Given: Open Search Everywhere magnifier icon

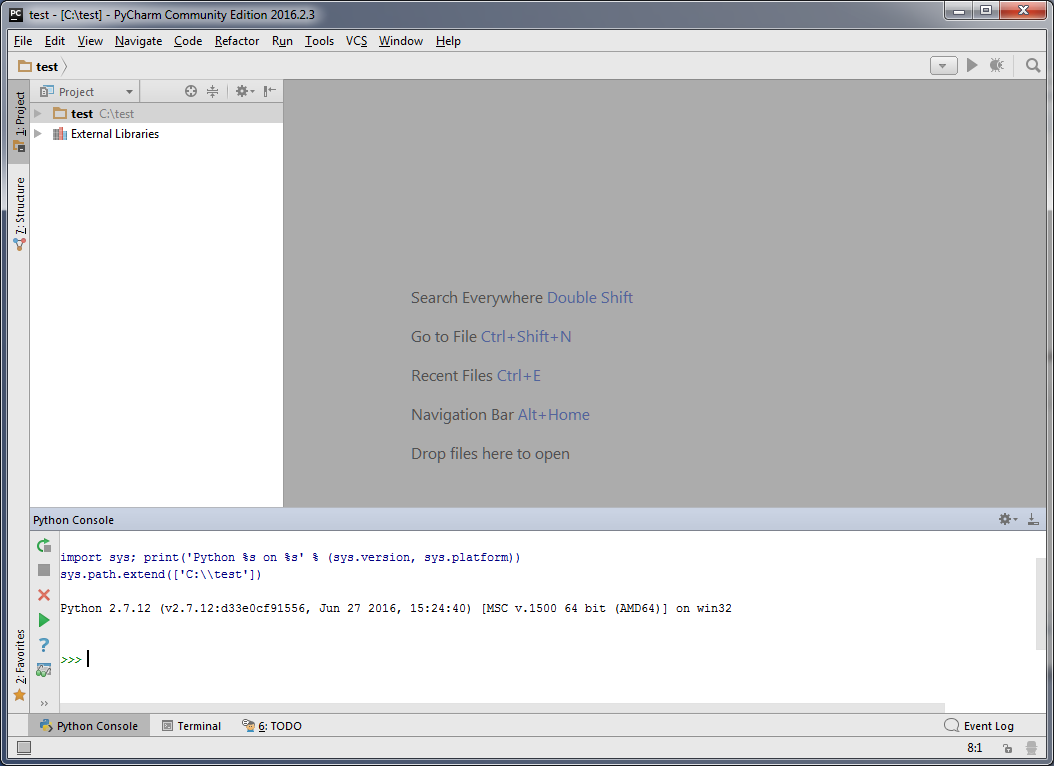Looking at the screenshot, I should 1033,66.
